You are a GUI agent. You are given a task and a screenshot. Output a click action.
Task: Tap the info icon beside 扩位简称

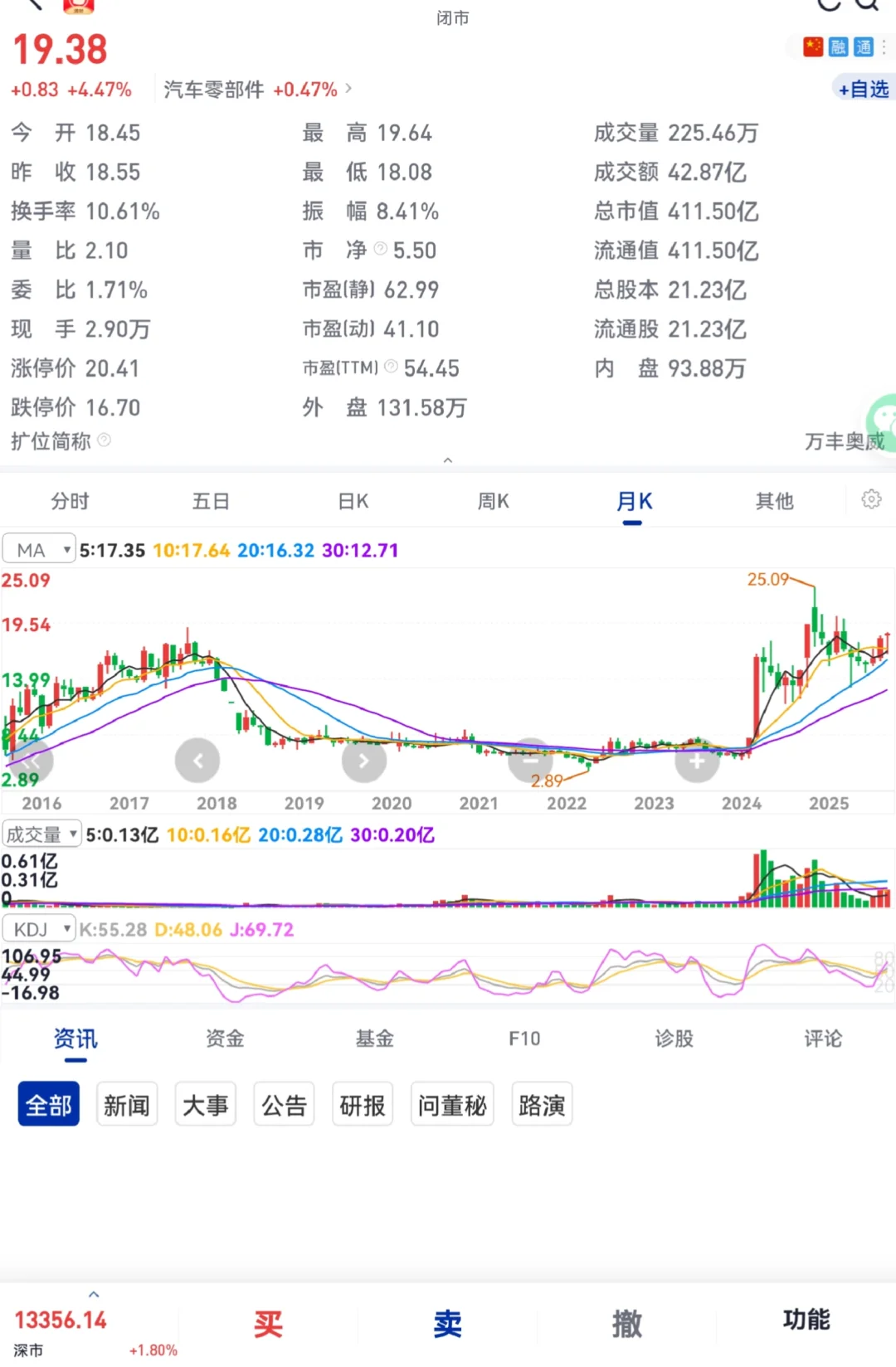point(104,440)
